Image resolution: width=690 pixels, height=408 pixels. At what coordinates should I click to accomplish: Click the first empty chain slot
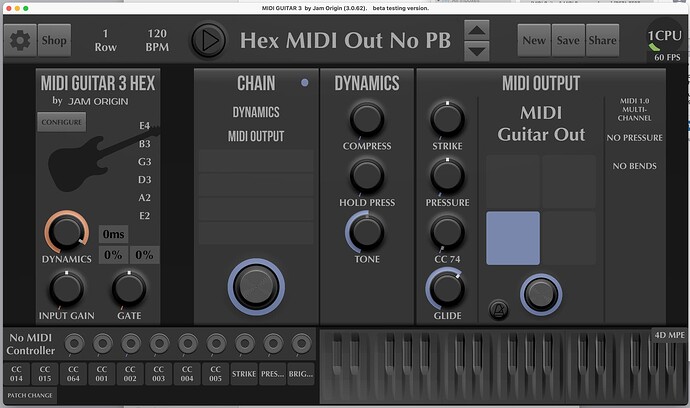point(256,161)
